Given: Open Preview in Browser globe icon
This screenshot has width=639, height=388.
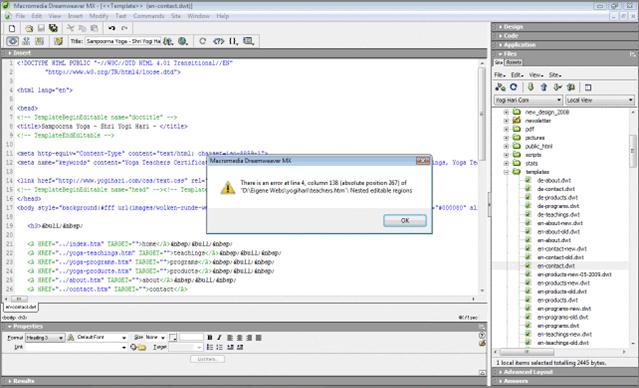Looking at the screenshot, I should 182,41.
